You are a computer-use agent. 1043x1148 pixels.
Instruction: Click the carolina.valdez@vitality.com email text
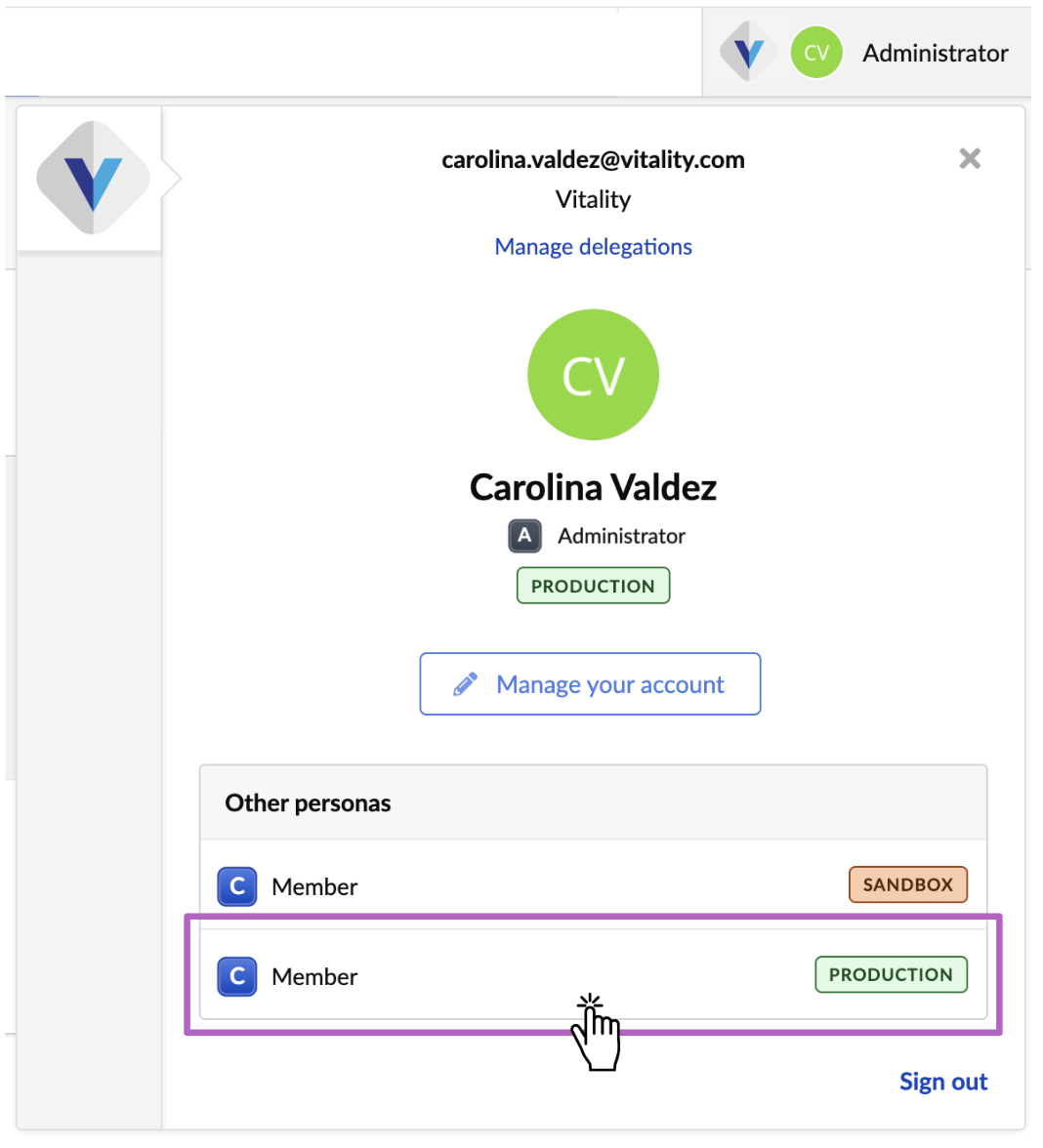point(593,159)
